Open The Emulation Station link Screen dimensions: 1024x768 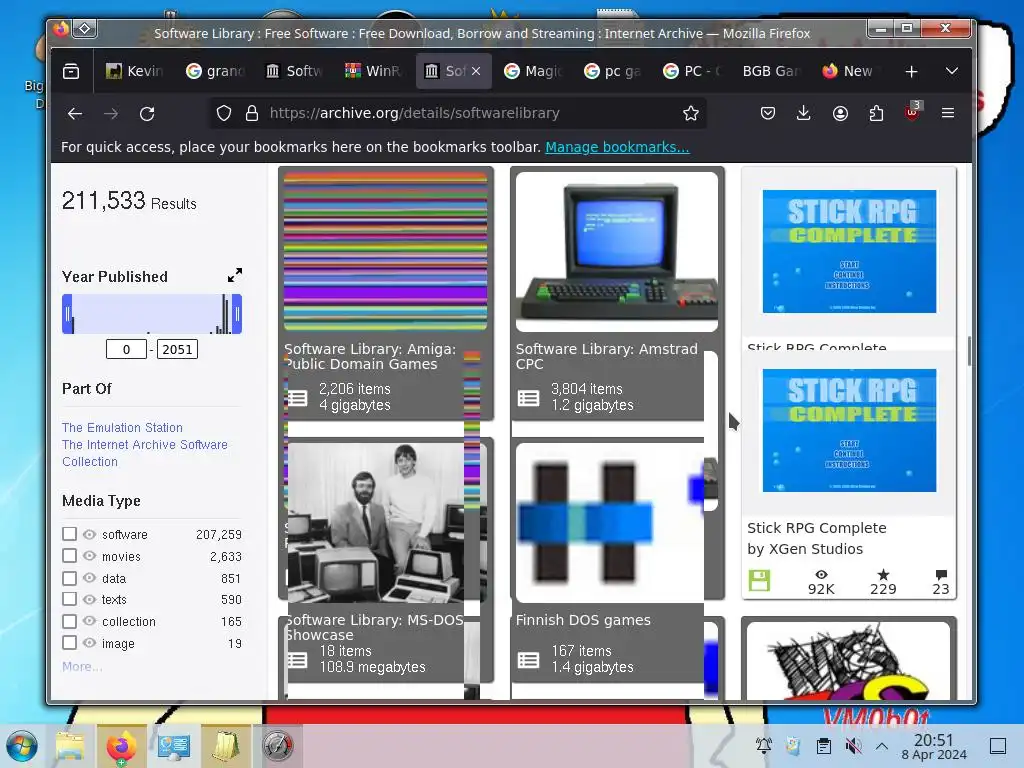pos(122,427)
